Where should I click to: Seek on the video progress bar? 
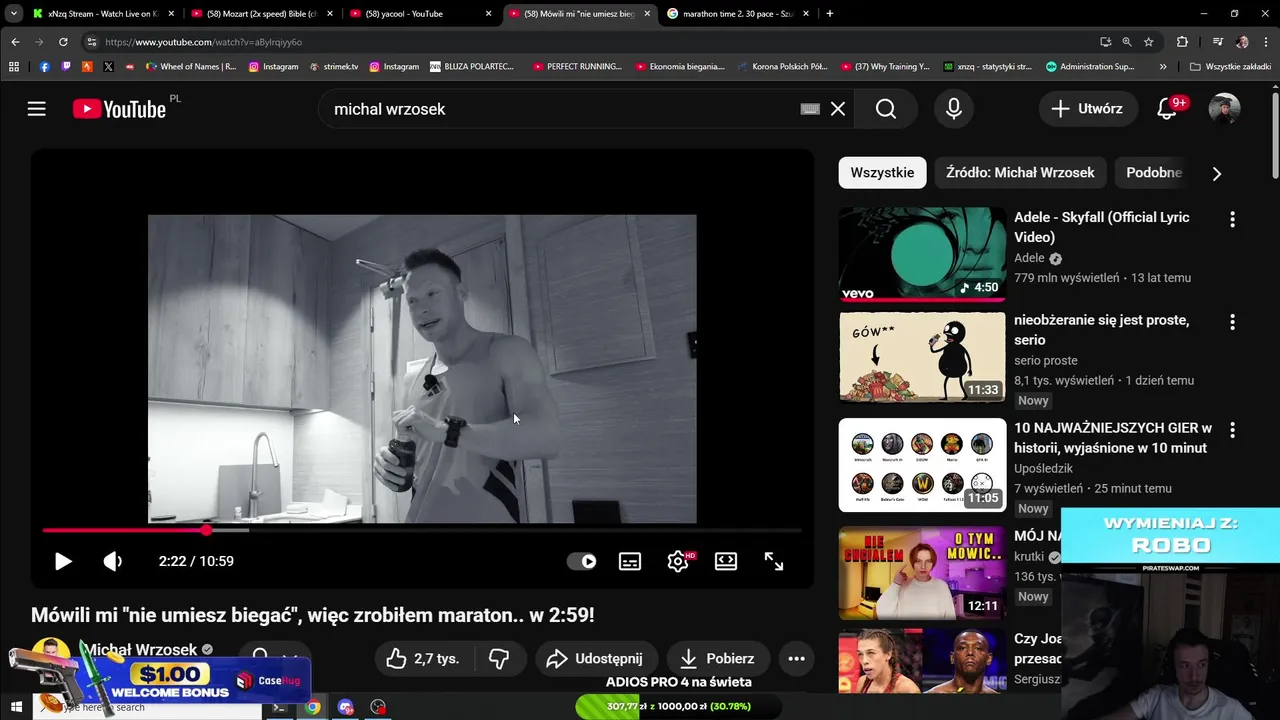click(422, 530)
